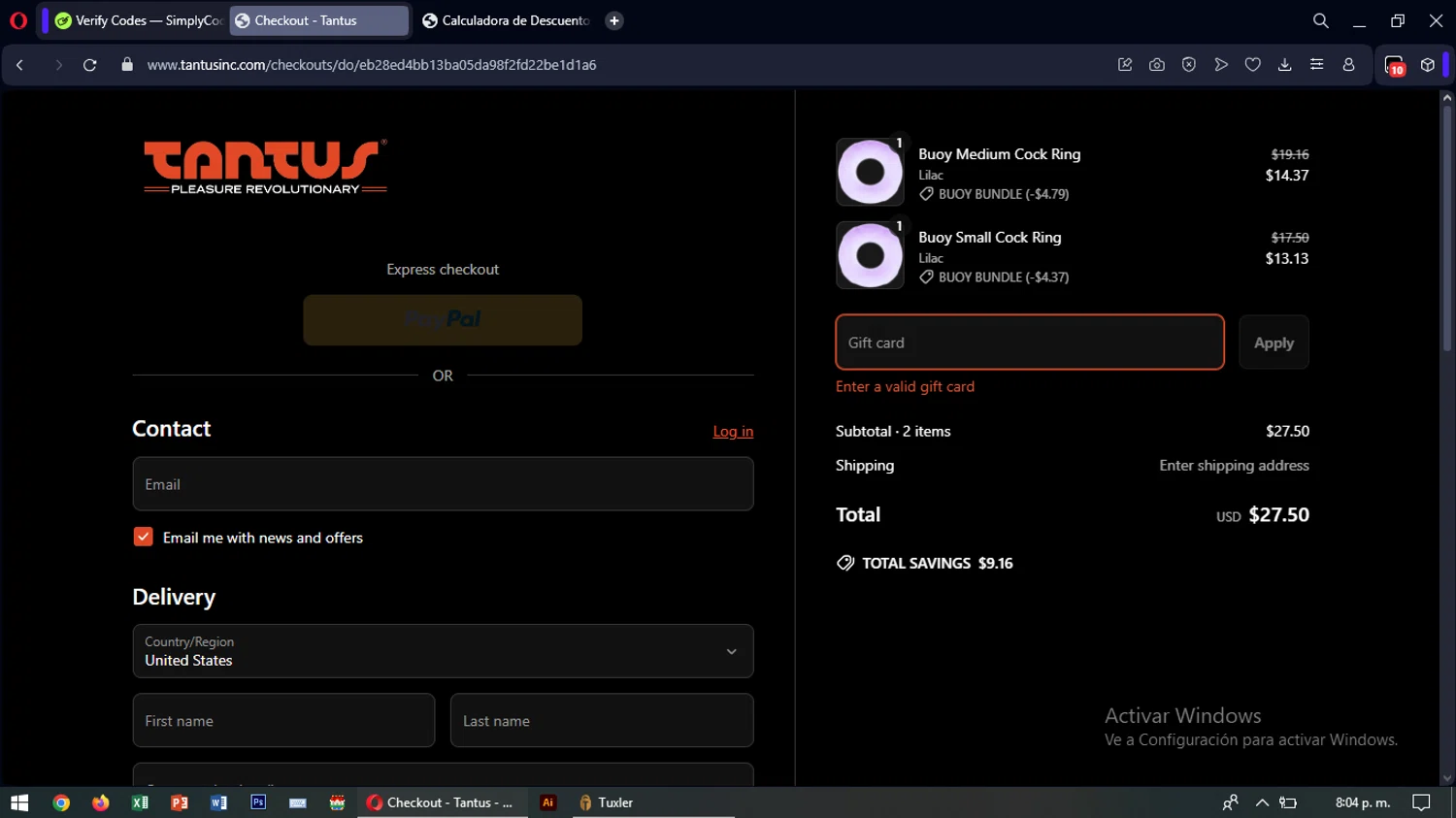Screen dimensions: 1456x818
Task: Search open tabs with magnifier icon
Action: tap(1321, 20)
